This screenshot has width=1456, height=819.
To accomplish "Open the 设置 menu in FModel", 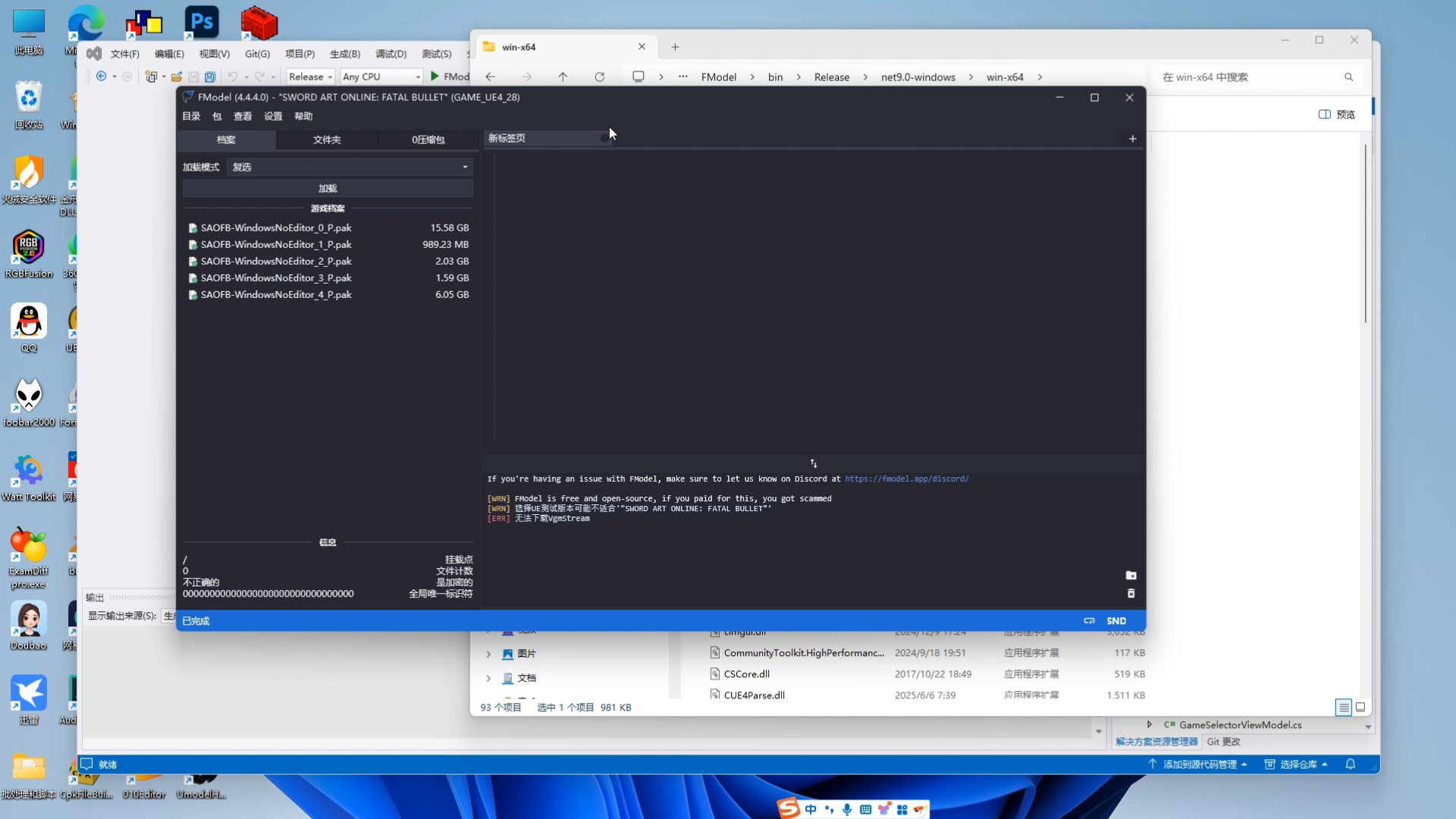I will pyautogui.click(x=273, y=117).
